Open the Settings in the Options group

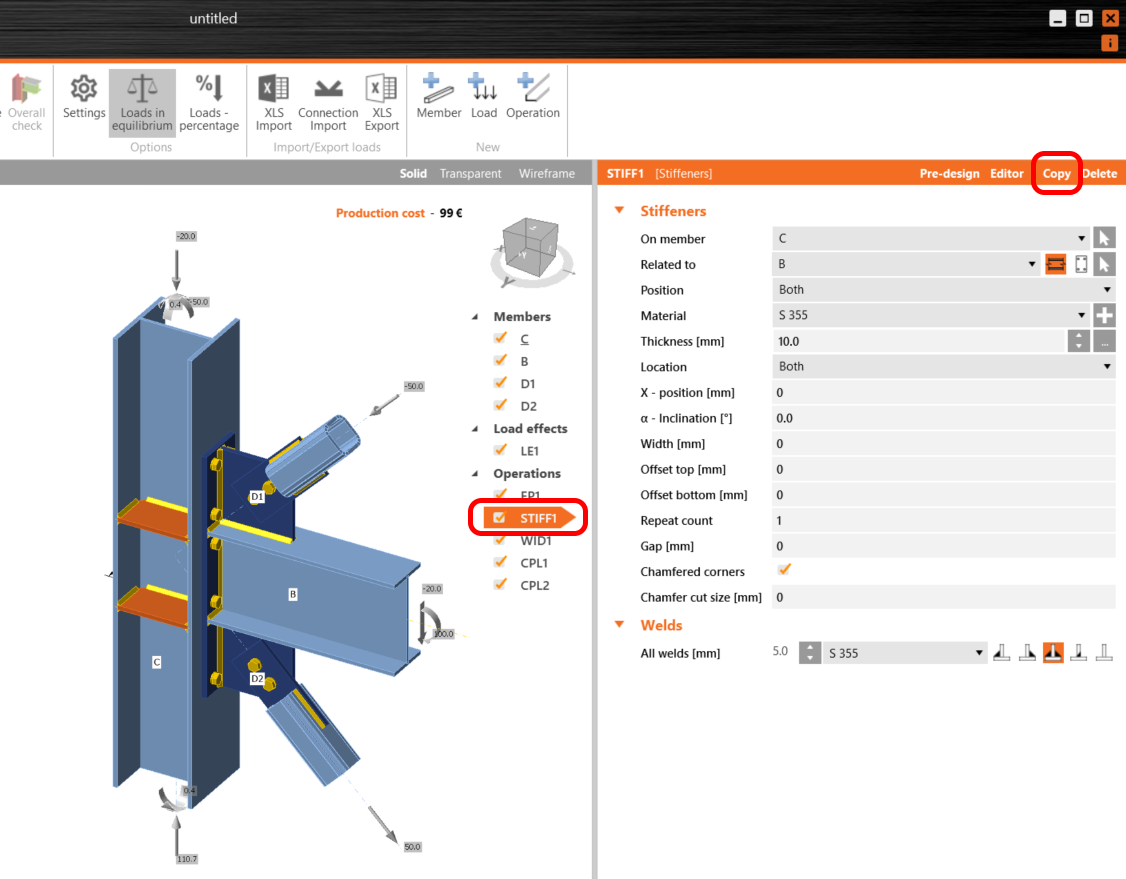click(84, 101)
